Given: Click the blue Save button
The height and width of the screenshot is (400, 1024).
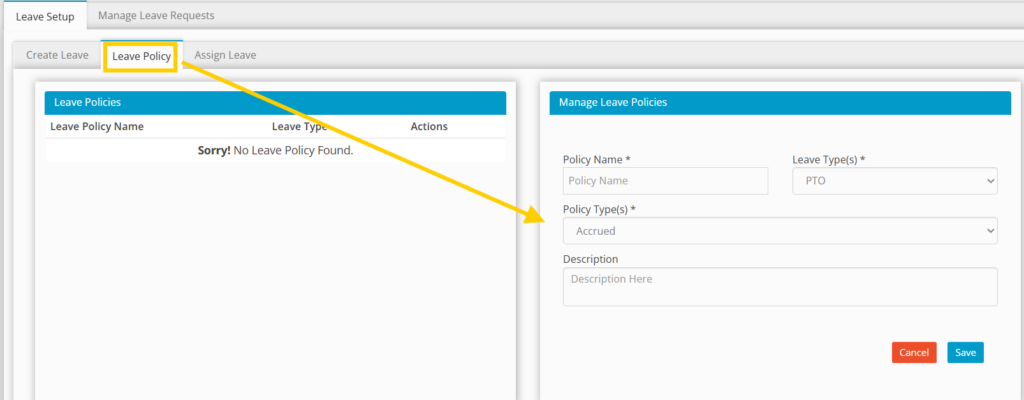Looking at the screenshot, I should click(x=965, y=353).
